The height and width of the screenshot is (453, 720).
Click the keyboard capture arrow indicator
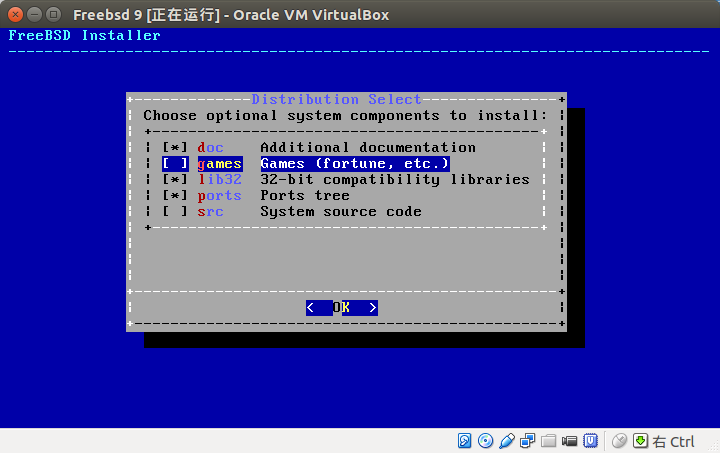coord(640,441)
